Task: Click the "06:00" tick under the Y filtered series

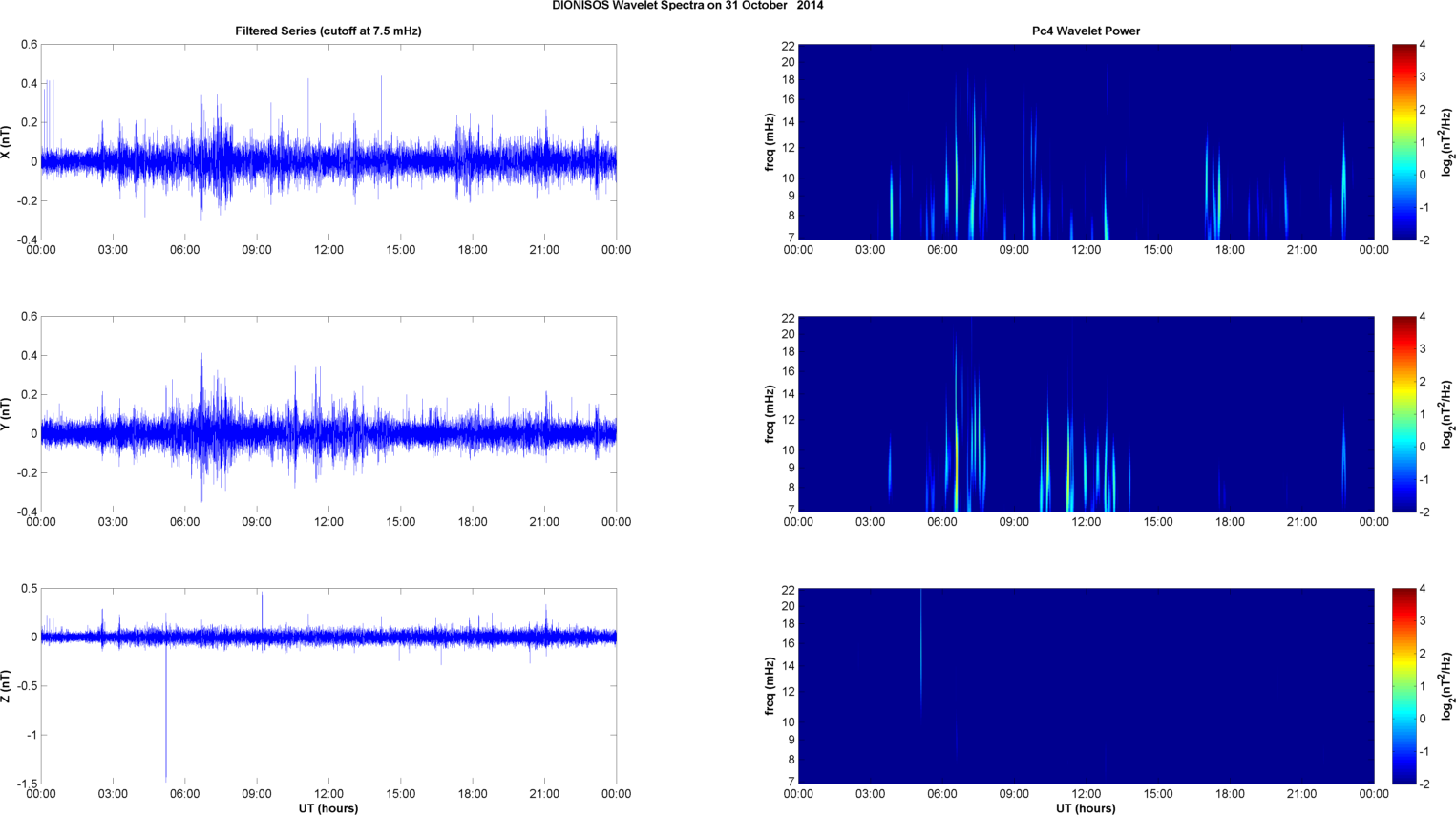Action: (185, 522)
